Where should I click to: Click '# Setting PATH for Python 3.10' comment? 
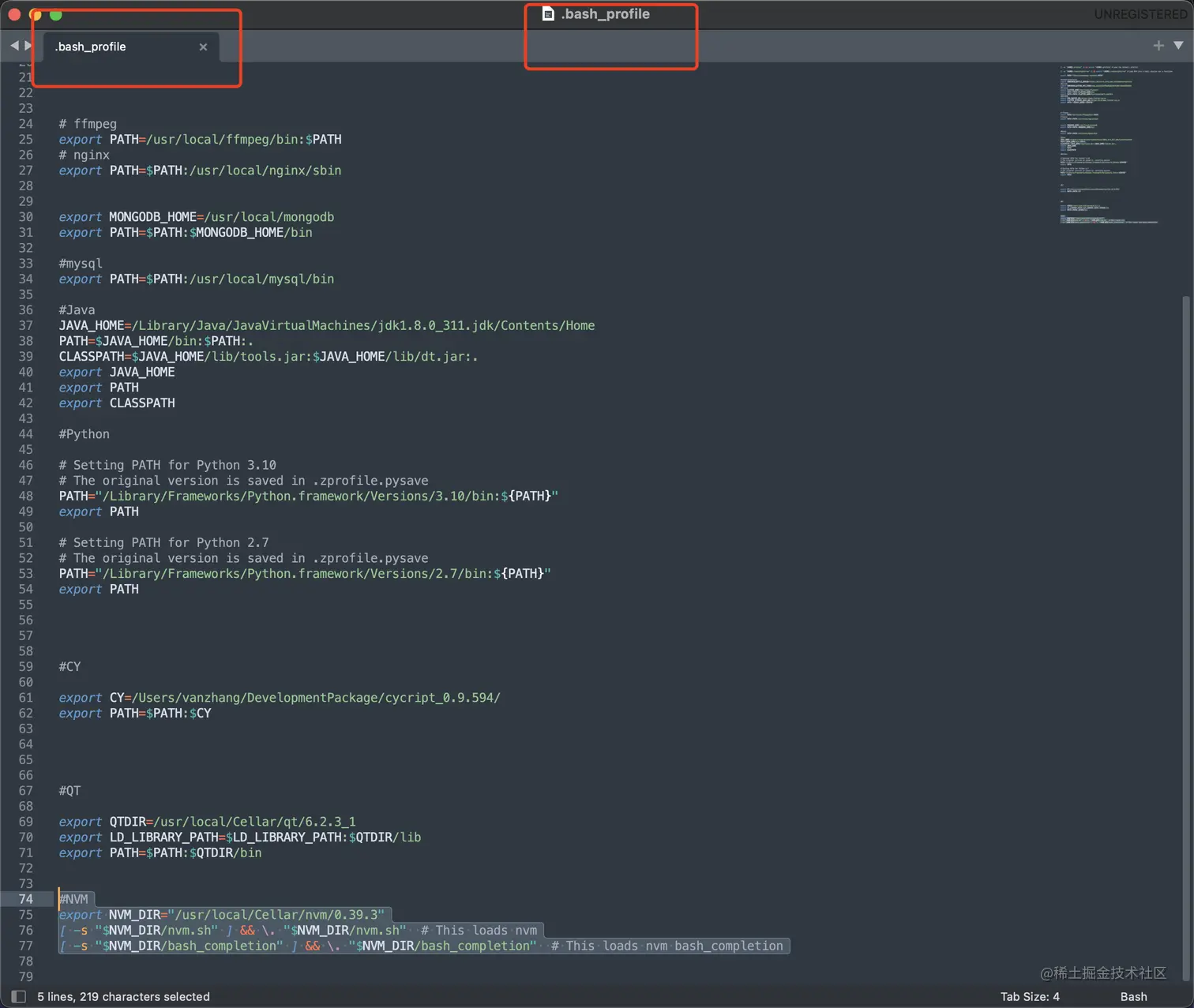[x=167, y=465]
